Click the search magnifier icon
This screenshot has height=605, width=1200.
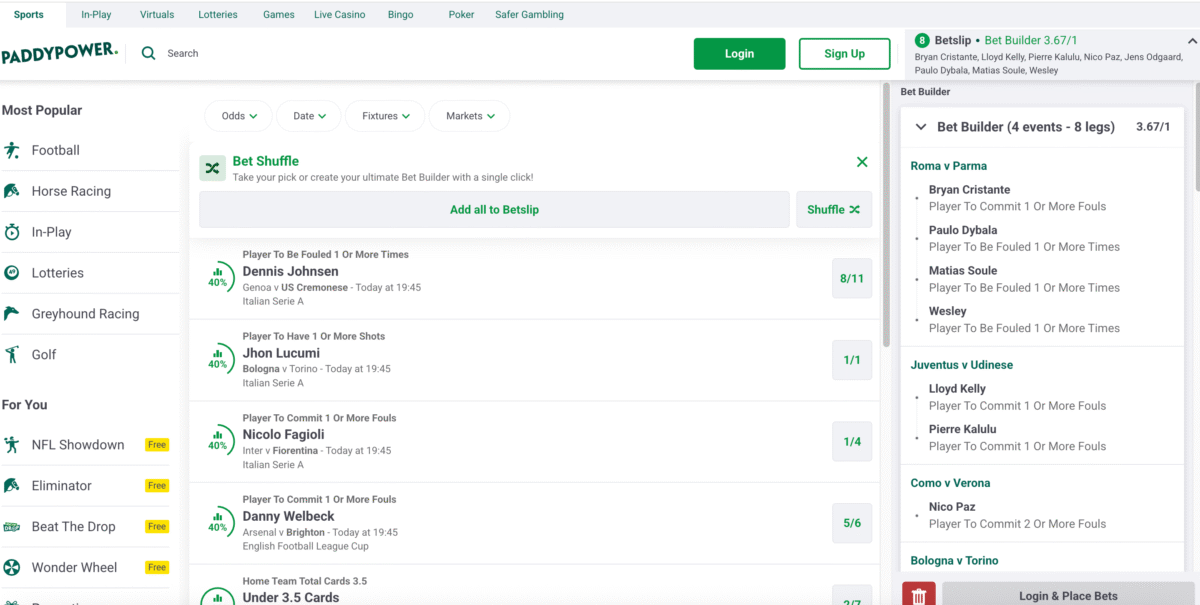149,54
